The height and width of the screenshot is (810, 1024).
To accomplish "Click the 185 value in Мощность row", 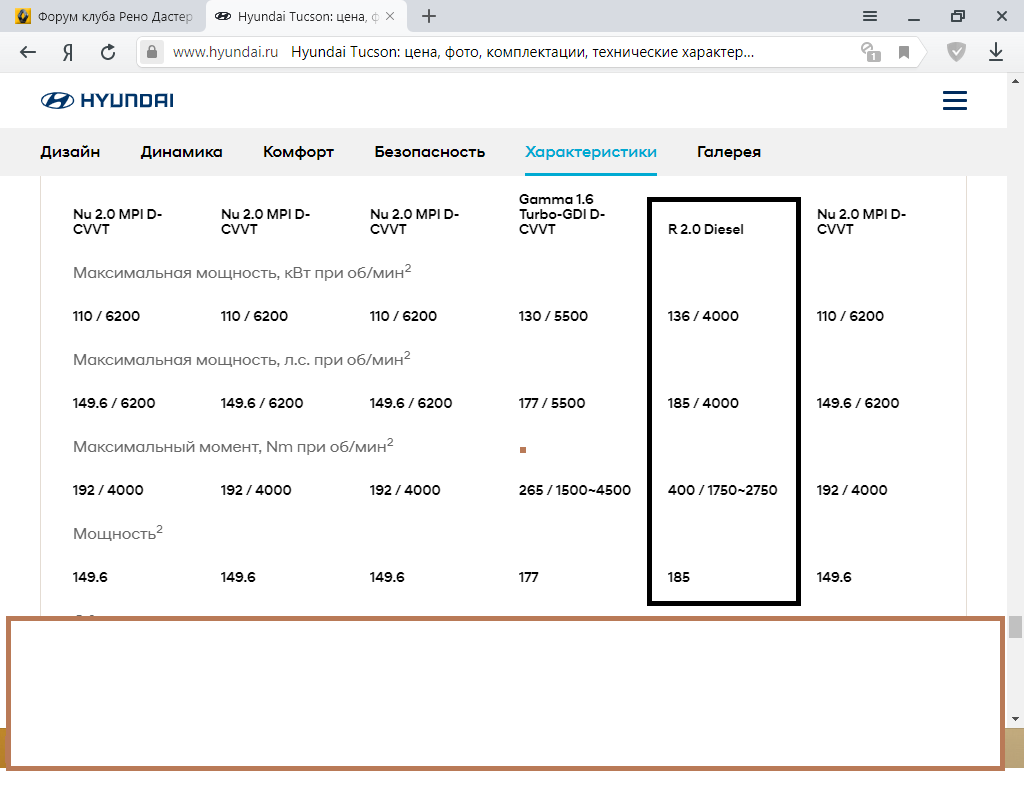I will coord(679,577).
